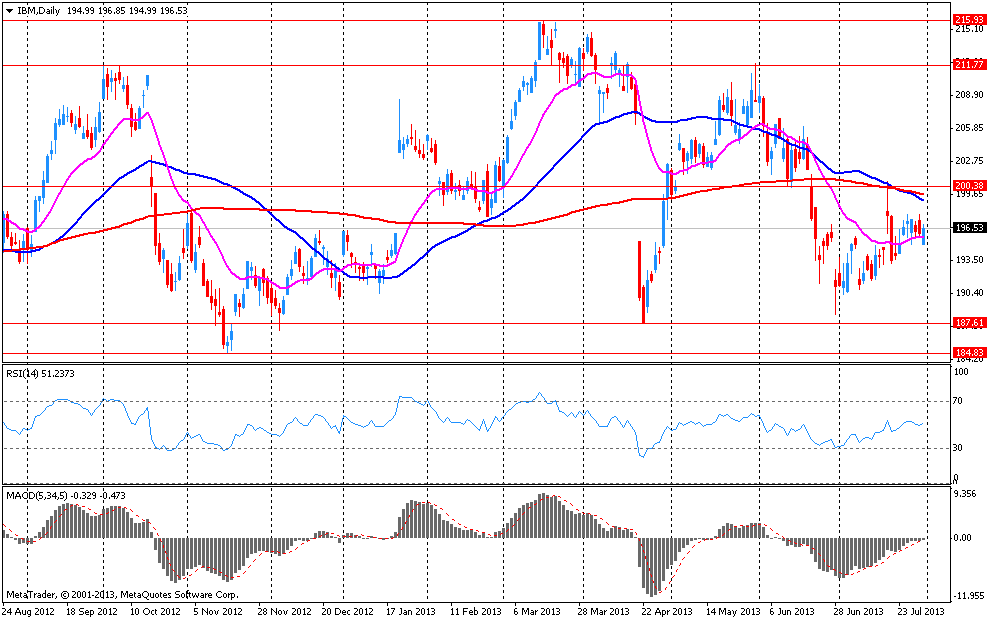
Task: Click the RSI scale value 30
Action: [x=958, y=448]
